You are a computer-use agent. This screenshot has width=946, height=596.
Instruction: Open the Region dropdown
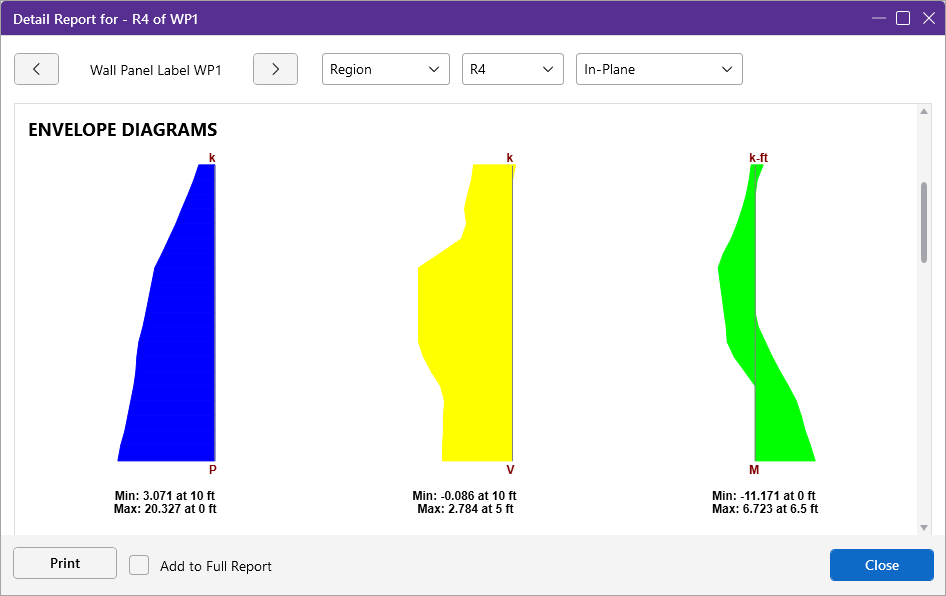[x=385, y=69]
